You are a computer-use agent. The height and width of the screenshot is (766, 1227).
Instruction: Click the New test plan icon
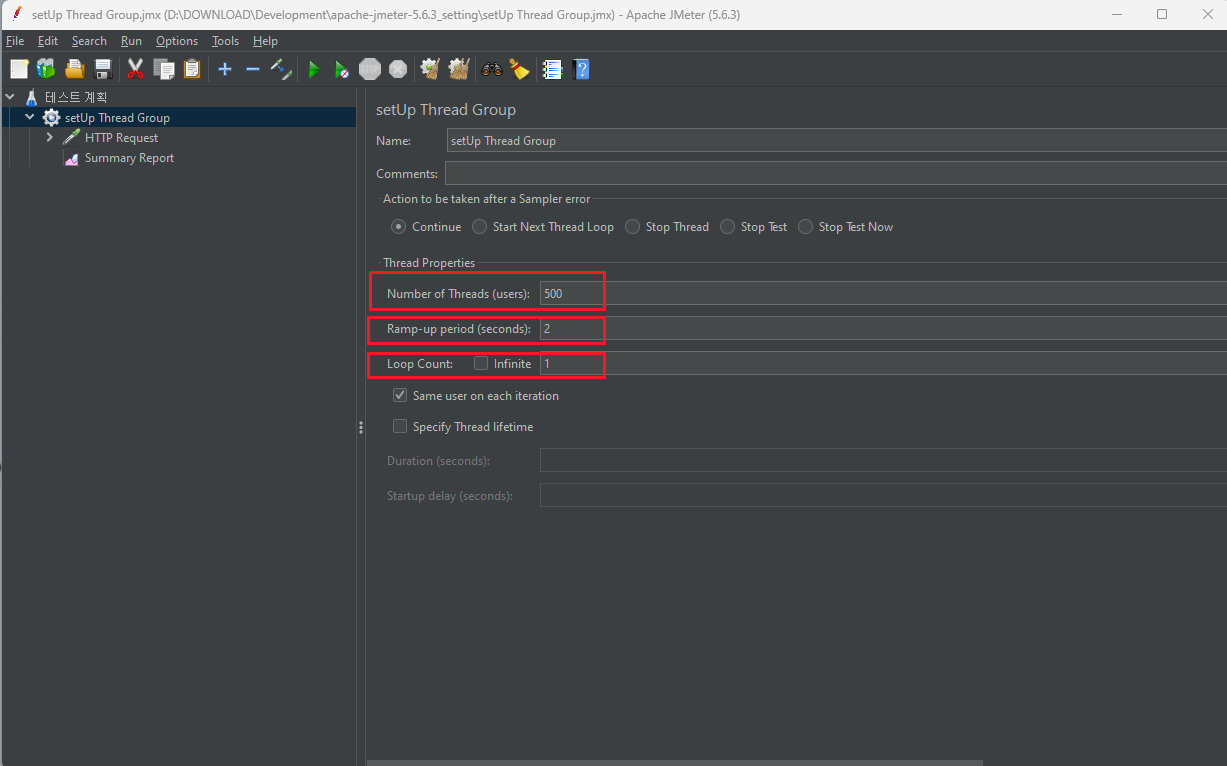[19, 69]
